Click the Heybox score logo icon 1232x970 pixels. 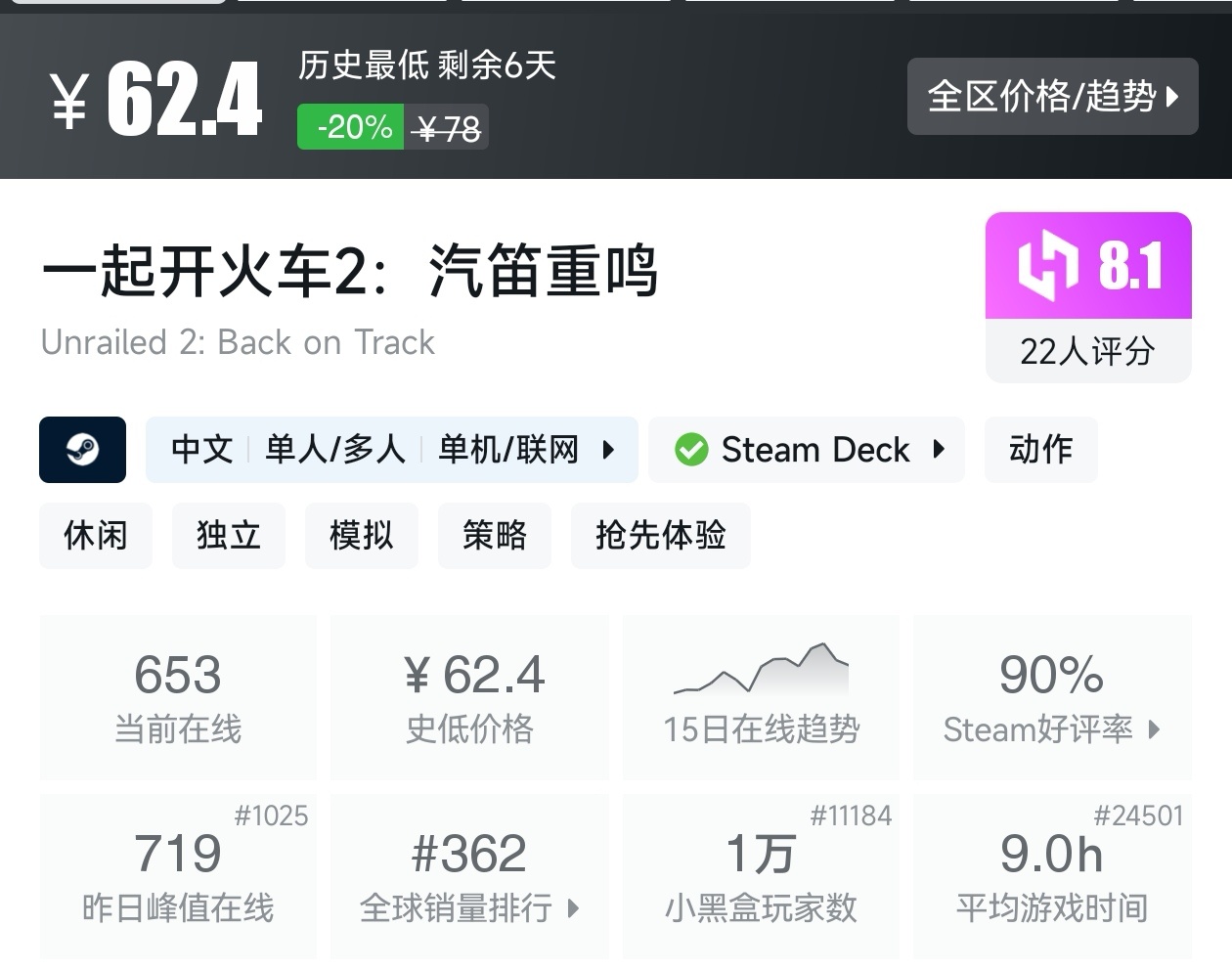tap(1046, 265)
